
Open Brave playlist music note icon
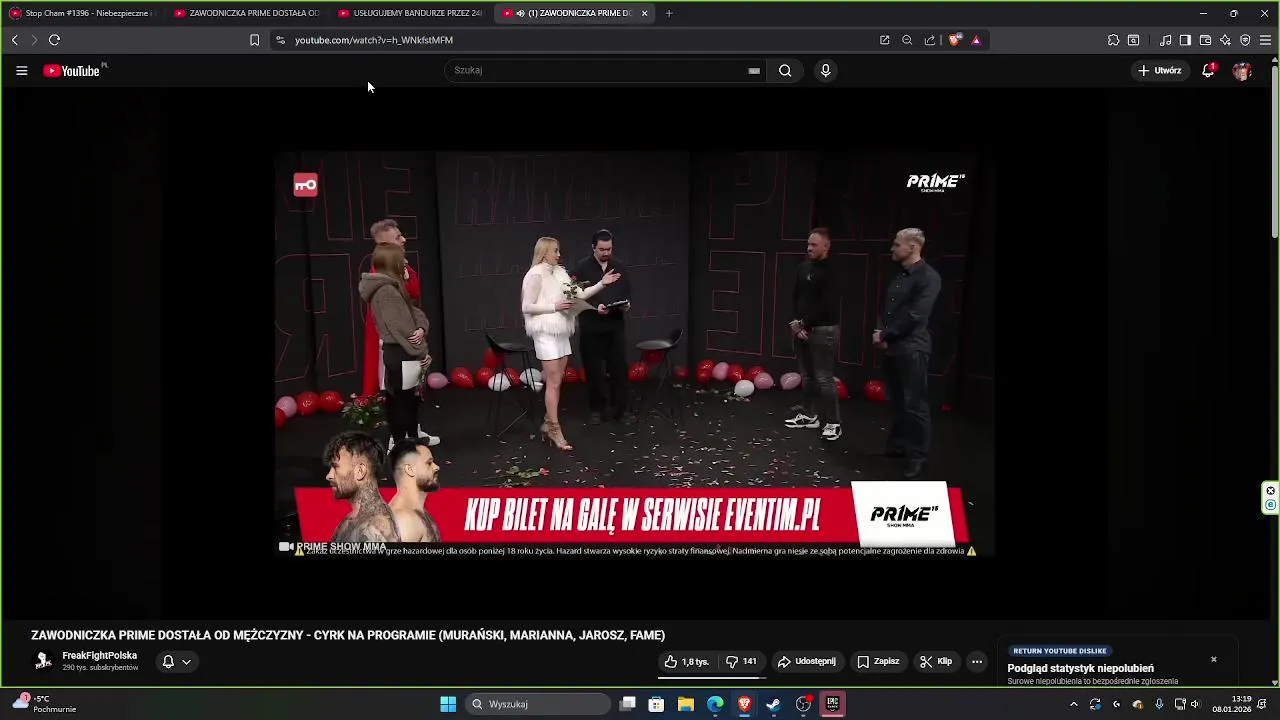coord(1165,40)
